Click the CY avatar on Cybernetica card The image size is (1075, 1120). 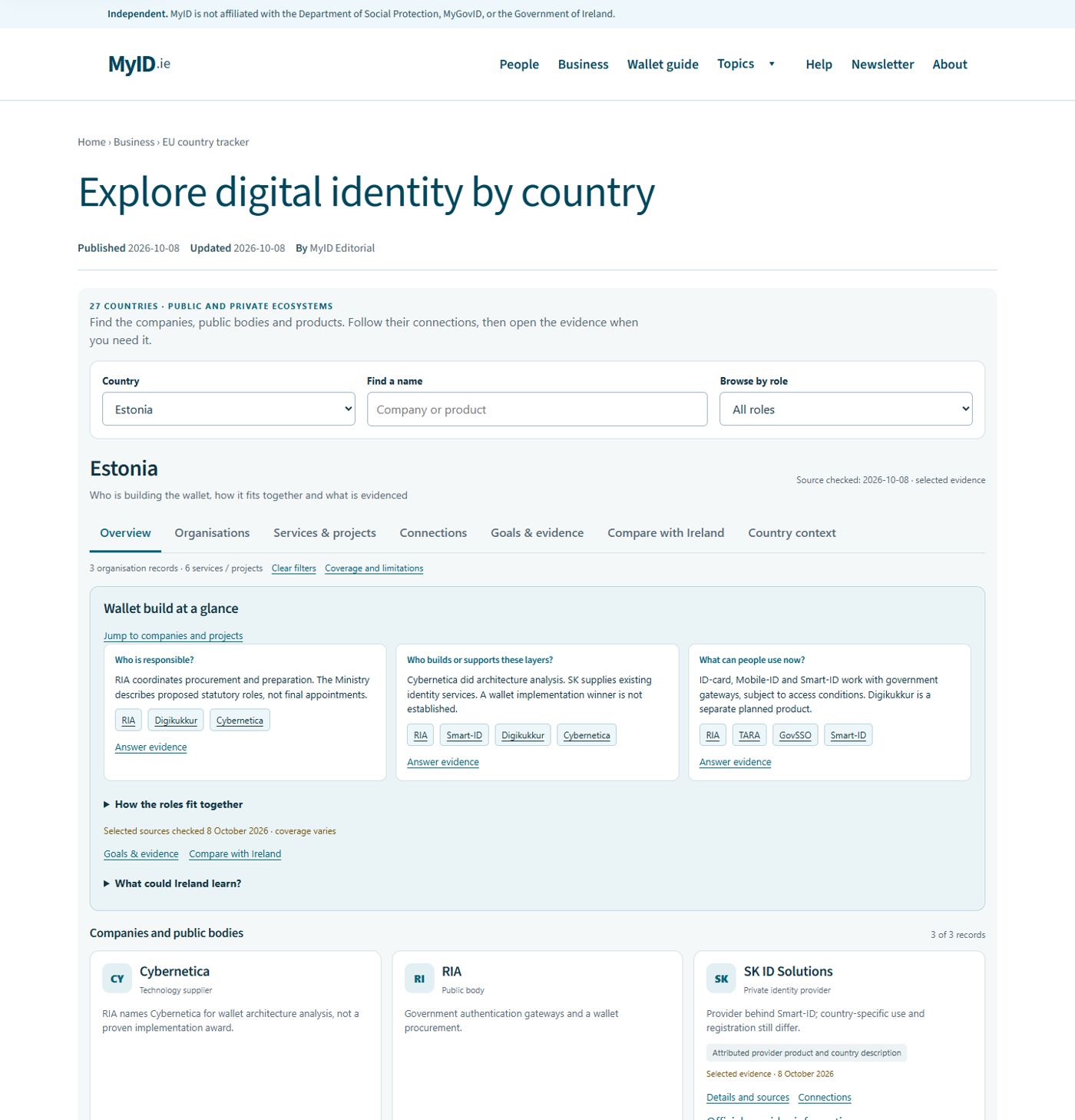point(117,979)
